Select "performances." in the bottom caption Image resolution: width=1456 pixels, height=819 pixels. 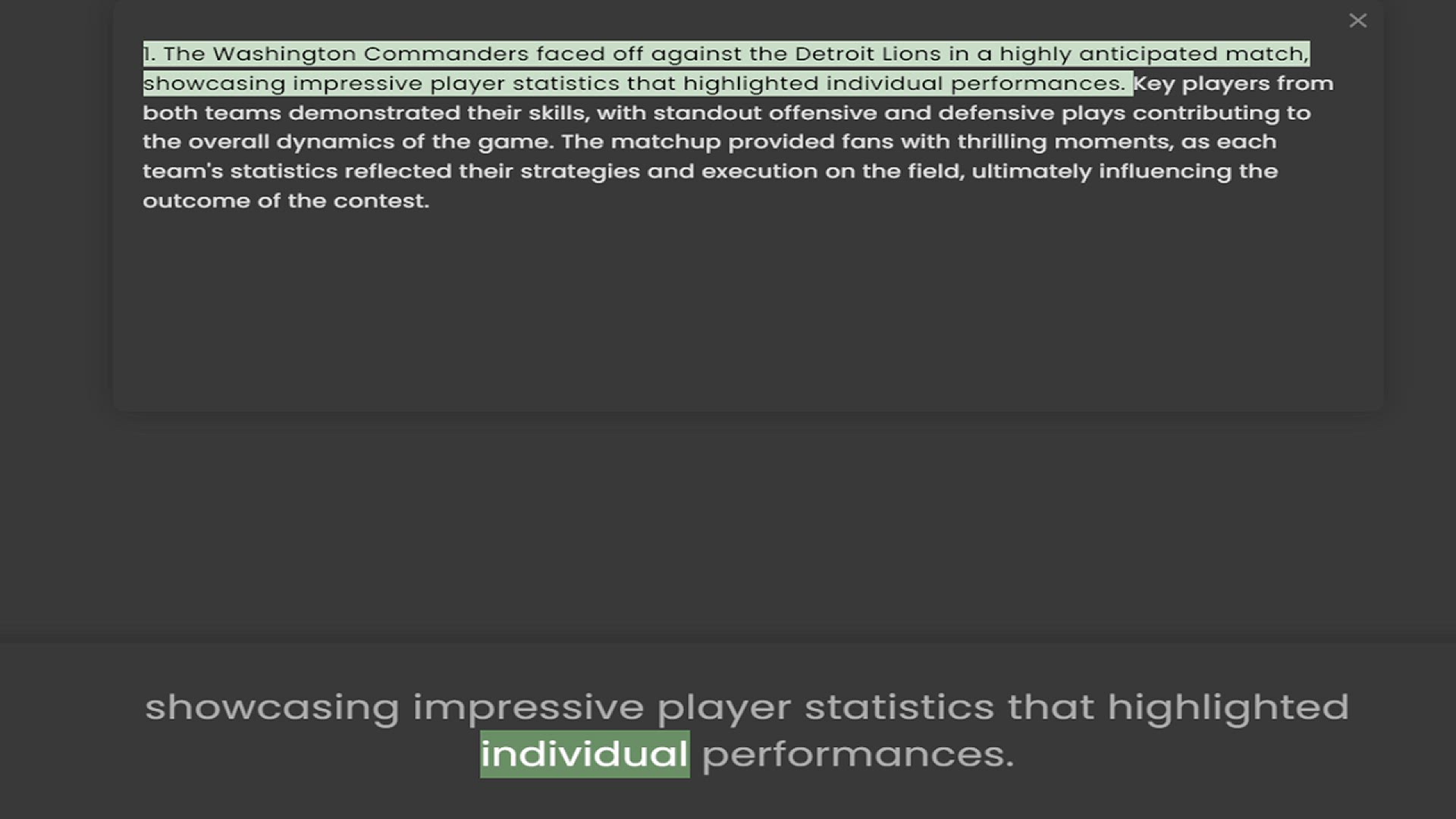point(858,754)
